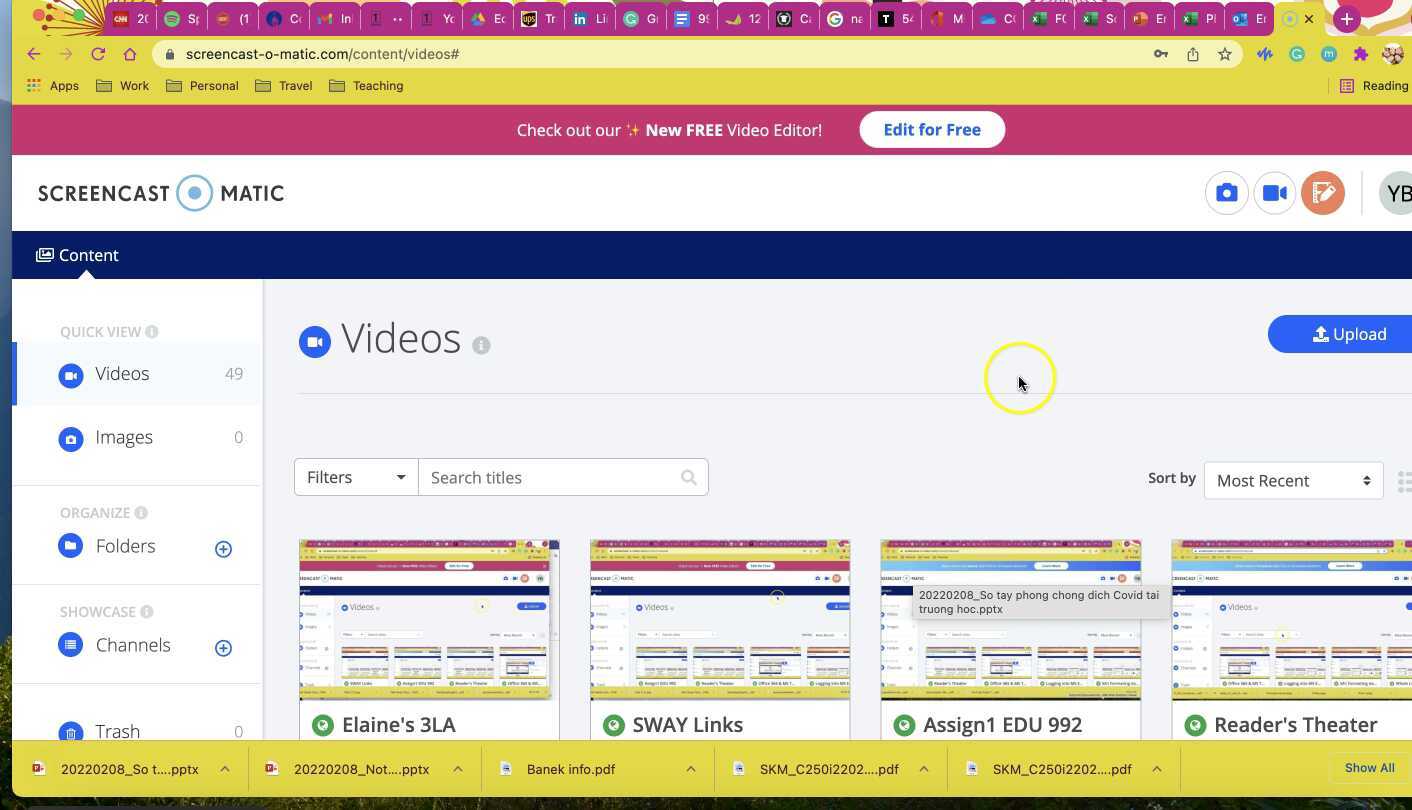The image size is (1412, 810).
Task: Open the Banek info.pdf downloaded file
Action: [570, 769]
